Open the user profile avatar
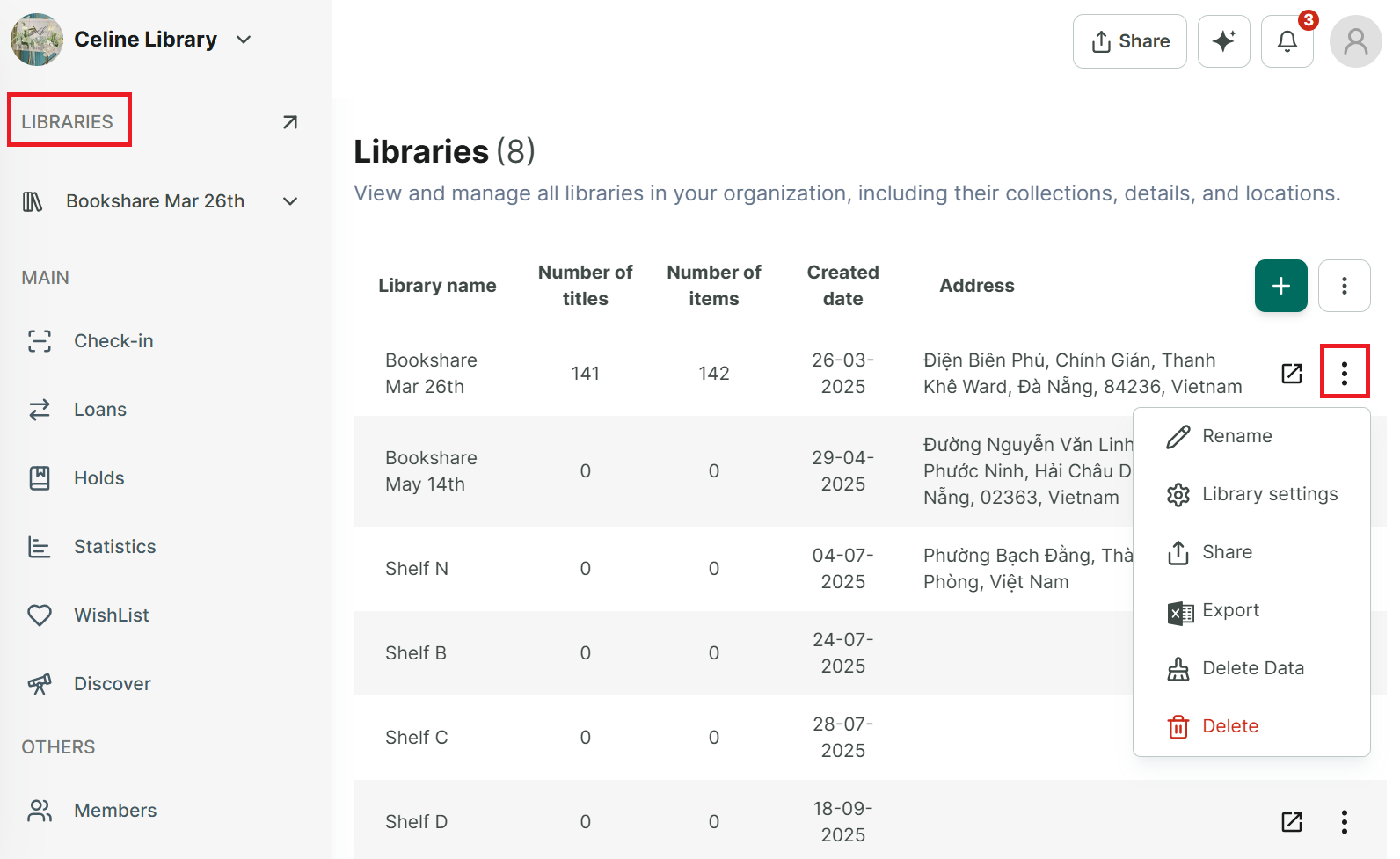 1355,41
